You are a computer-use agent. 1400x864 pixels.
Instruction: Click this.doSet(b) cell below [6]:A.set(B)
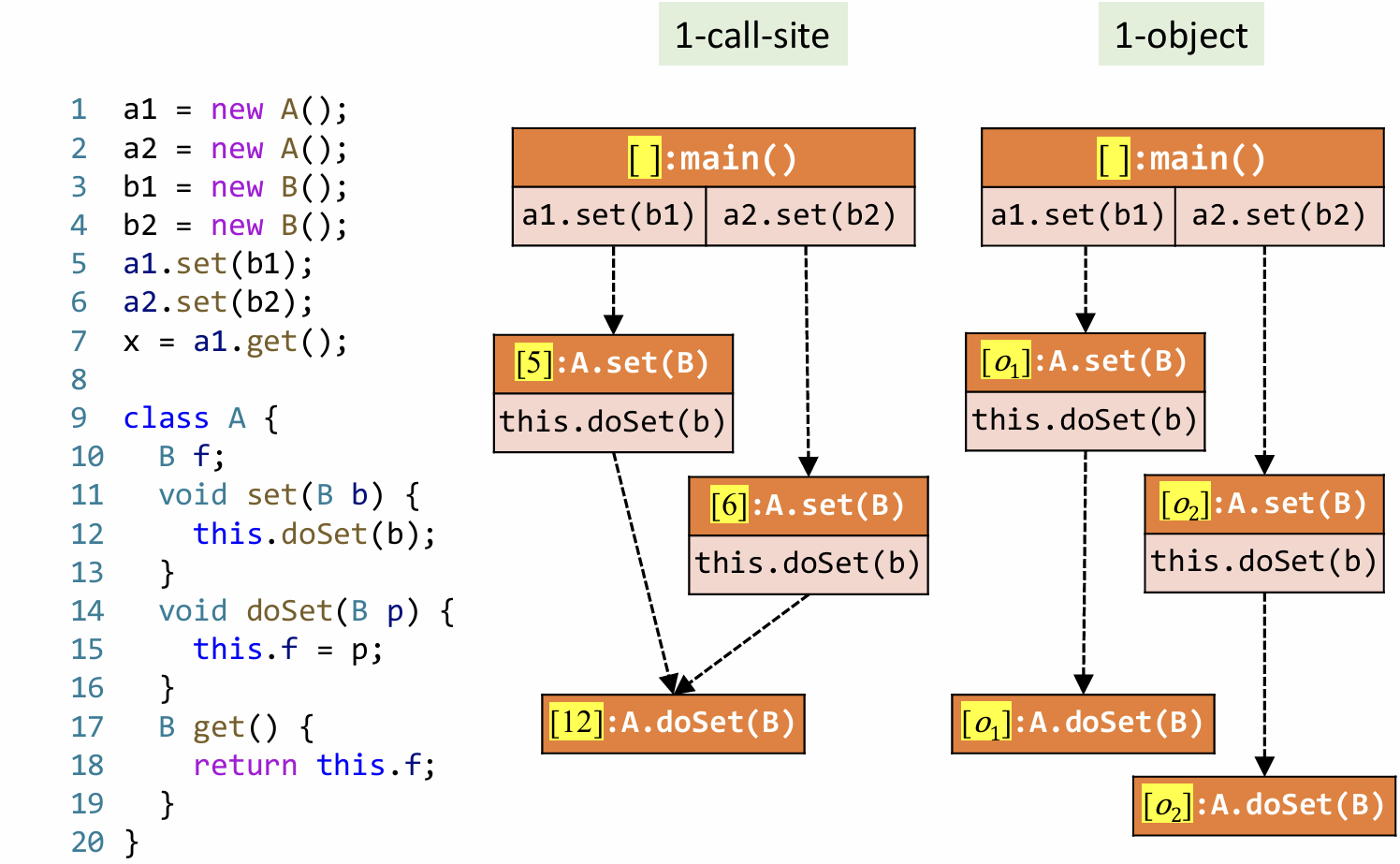[x=808, y=564]
